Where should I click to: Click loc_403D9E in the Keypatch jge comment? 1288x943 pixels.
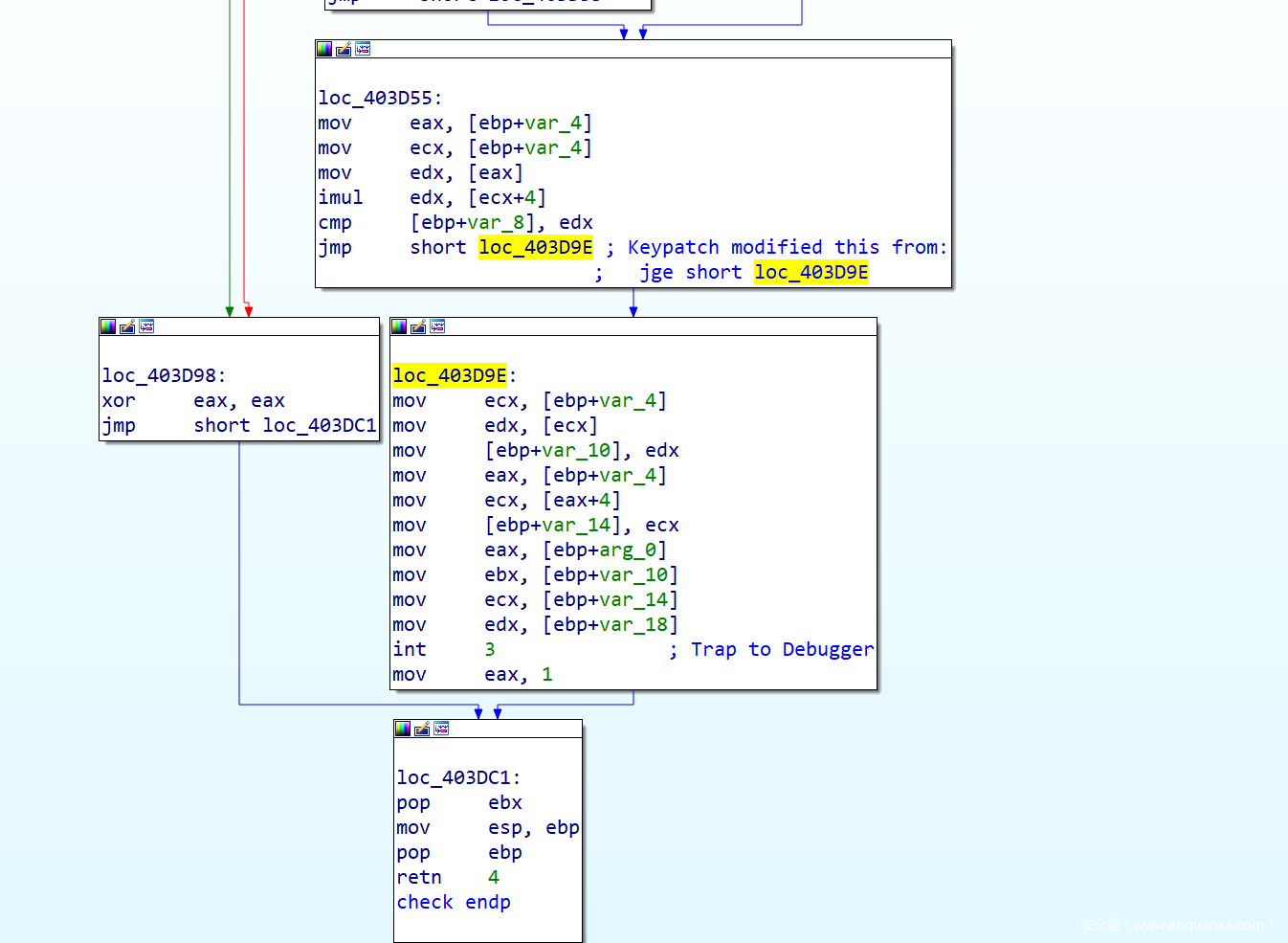(x=811, y=272)
